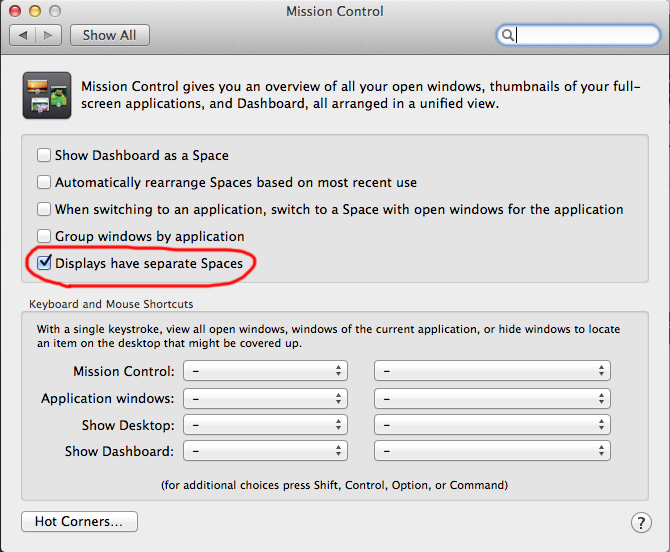Open Application windows keyboard shortcut dropdown
The image size is (670, 552).
265,399
